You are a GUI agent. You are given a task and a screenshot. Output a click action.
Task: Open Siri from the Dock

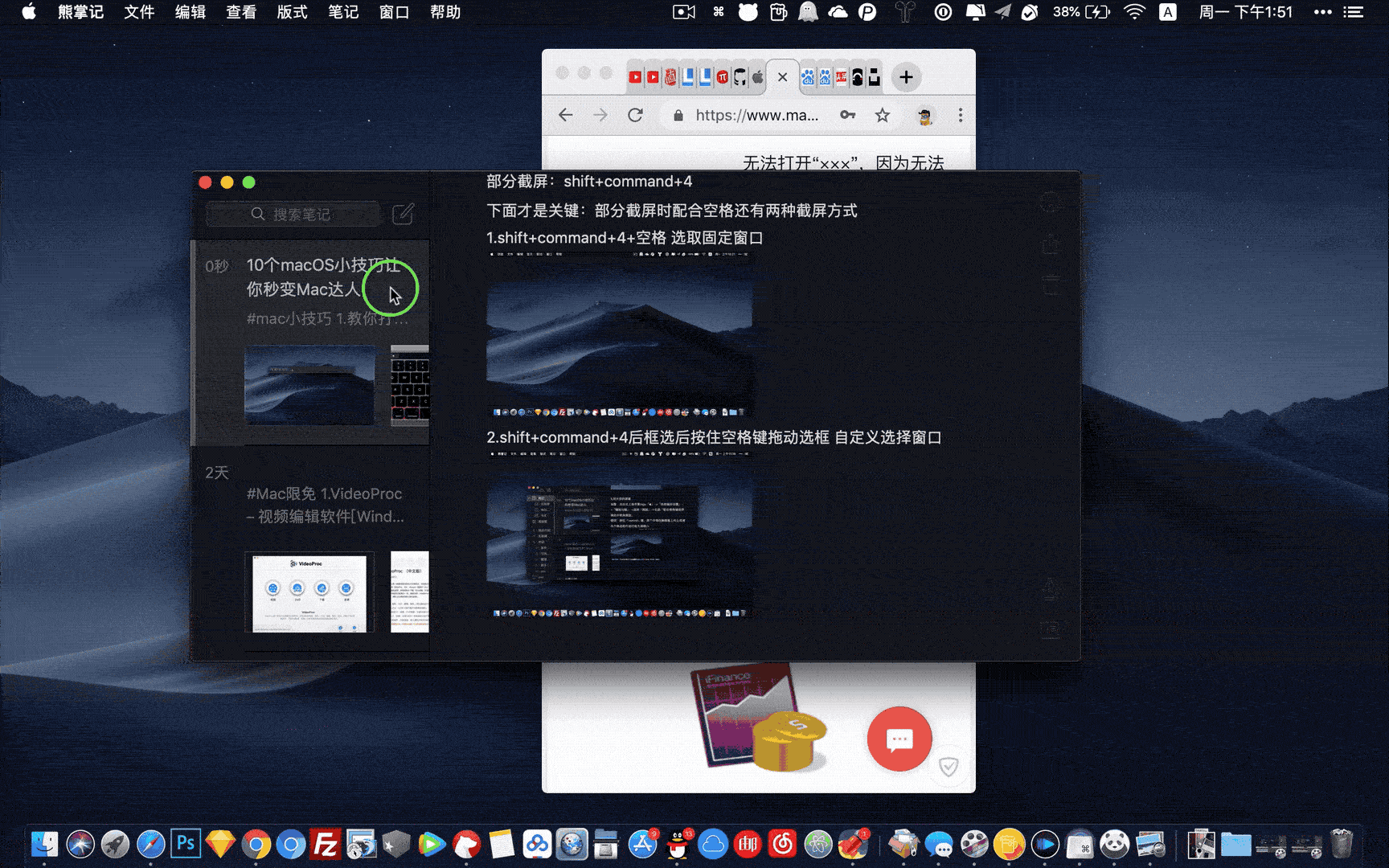tap(80, 844)
